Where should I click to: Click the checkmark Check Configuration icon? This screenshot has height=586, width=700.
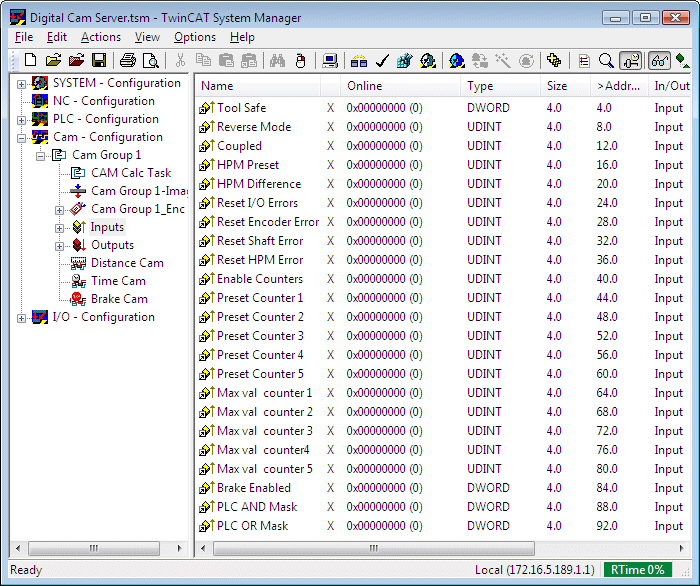pyautogui.click(x=382, y=61)
